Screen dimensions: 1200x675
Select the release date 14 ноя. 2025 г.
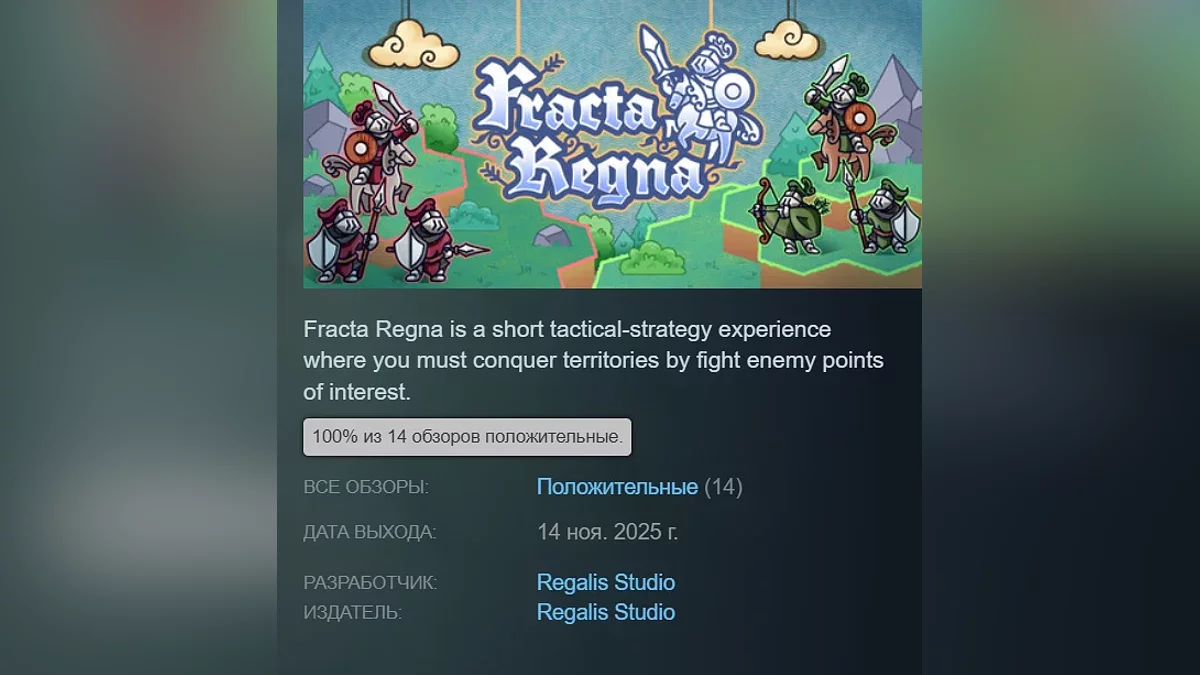click(x=607, y=531)
